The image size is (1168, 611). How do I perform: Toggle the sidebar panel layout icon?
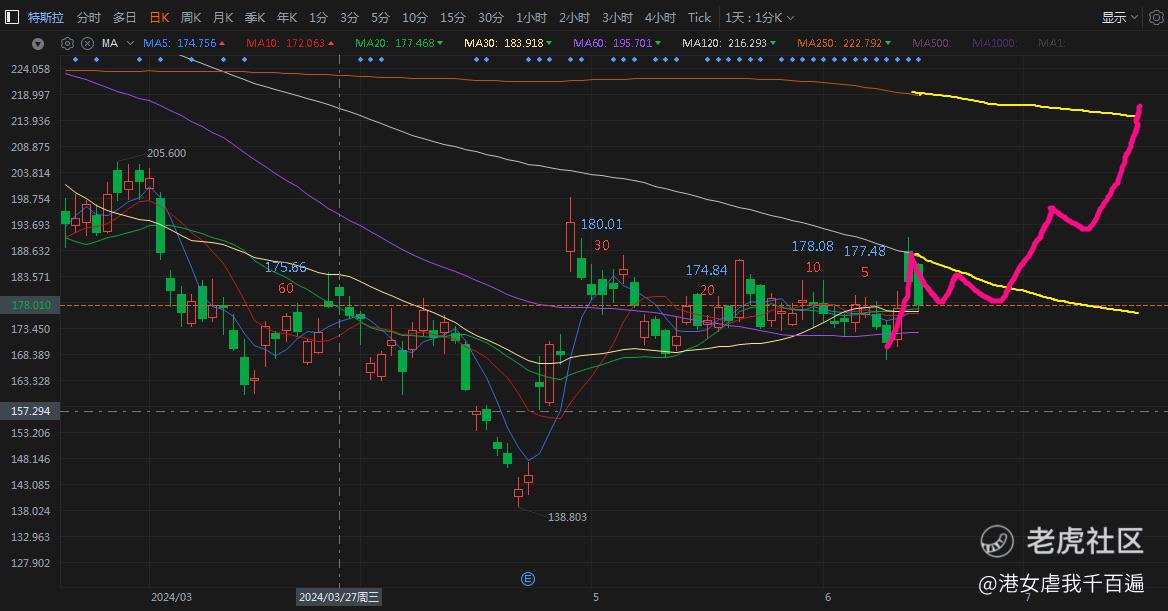coord(12,16)
